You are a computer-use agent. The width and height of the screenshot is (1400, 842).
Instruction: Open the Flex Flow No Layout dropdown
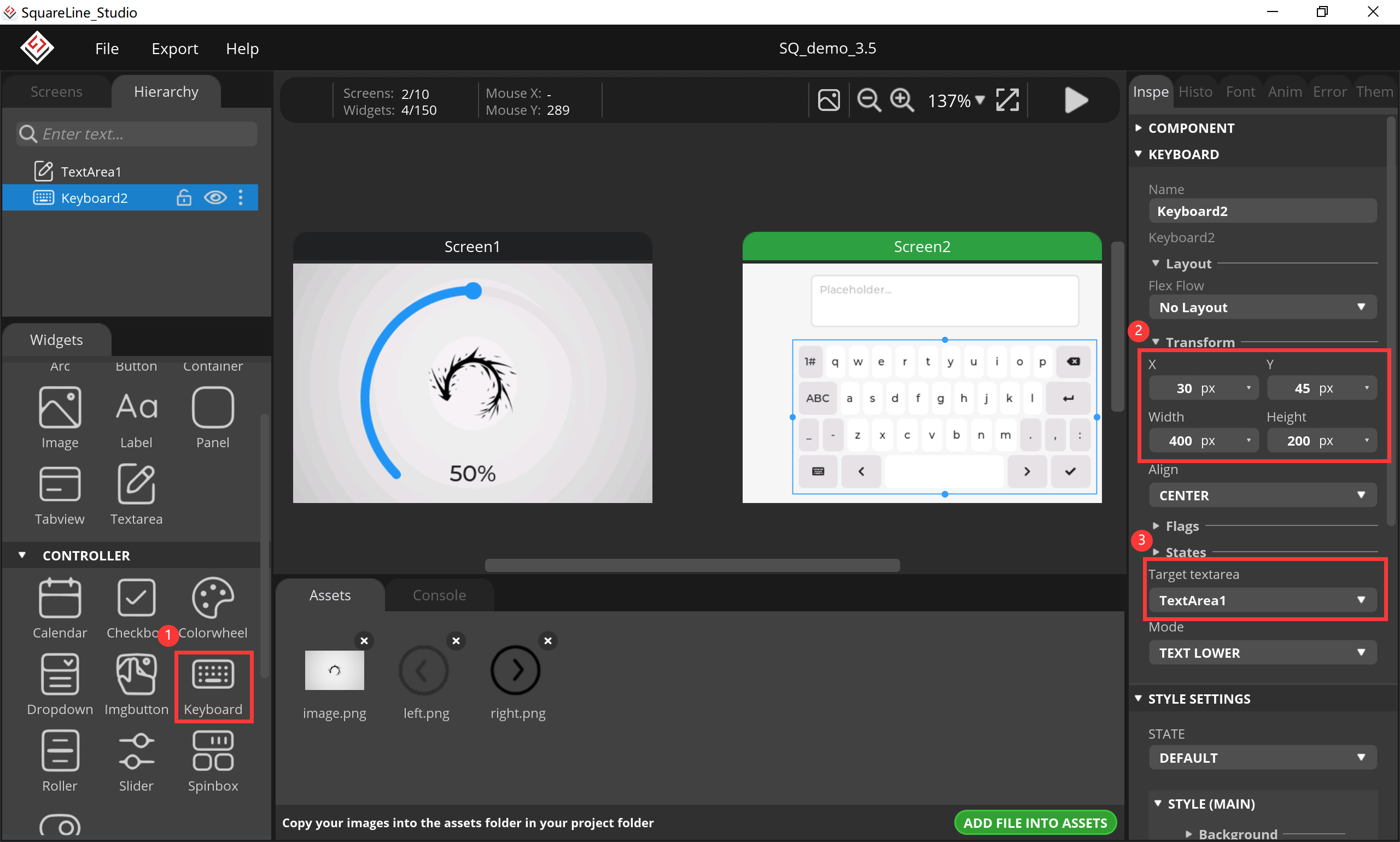[x=1263, y=307]
